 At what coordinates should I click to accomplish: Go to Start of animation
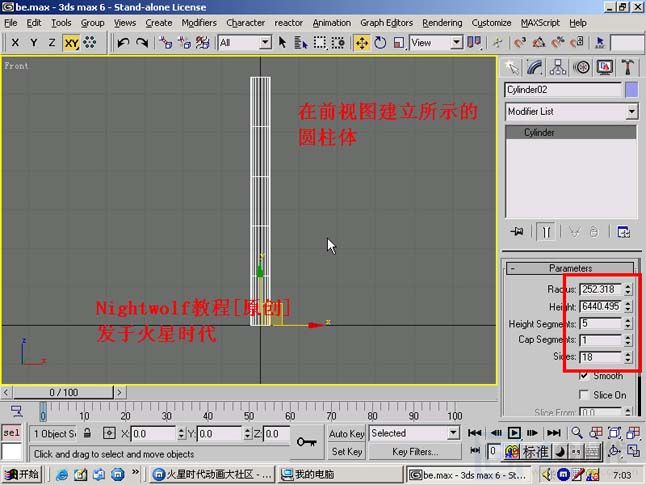pyautogui.click(x=474, y=433)
